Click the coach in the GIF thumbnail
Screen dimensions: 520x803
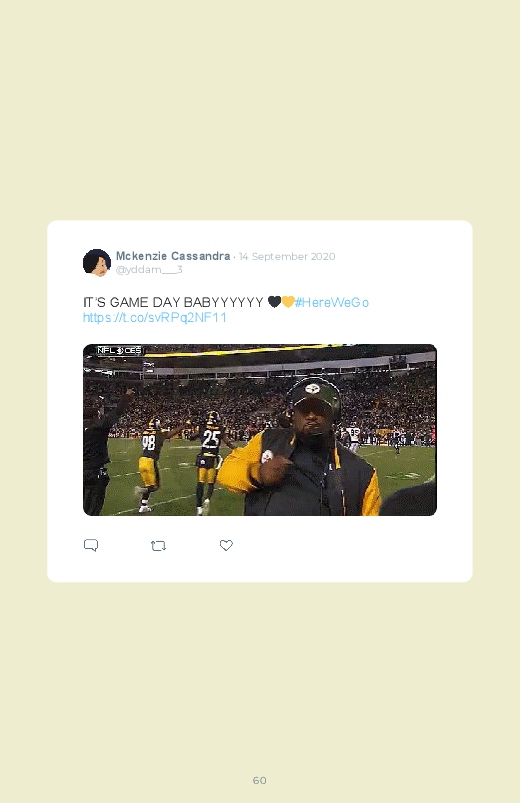point(302,448)
